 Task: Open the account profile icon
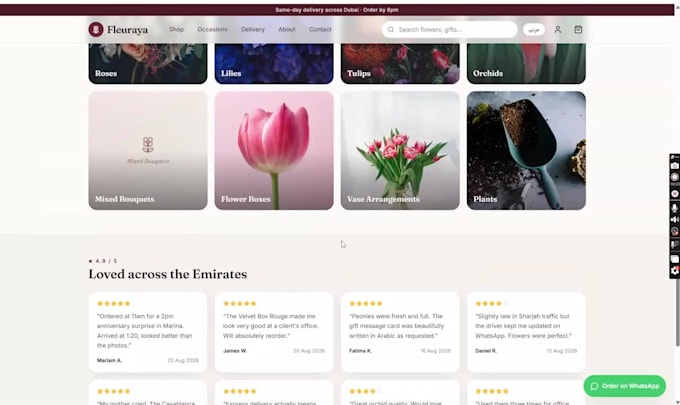(x=558, y=29)
